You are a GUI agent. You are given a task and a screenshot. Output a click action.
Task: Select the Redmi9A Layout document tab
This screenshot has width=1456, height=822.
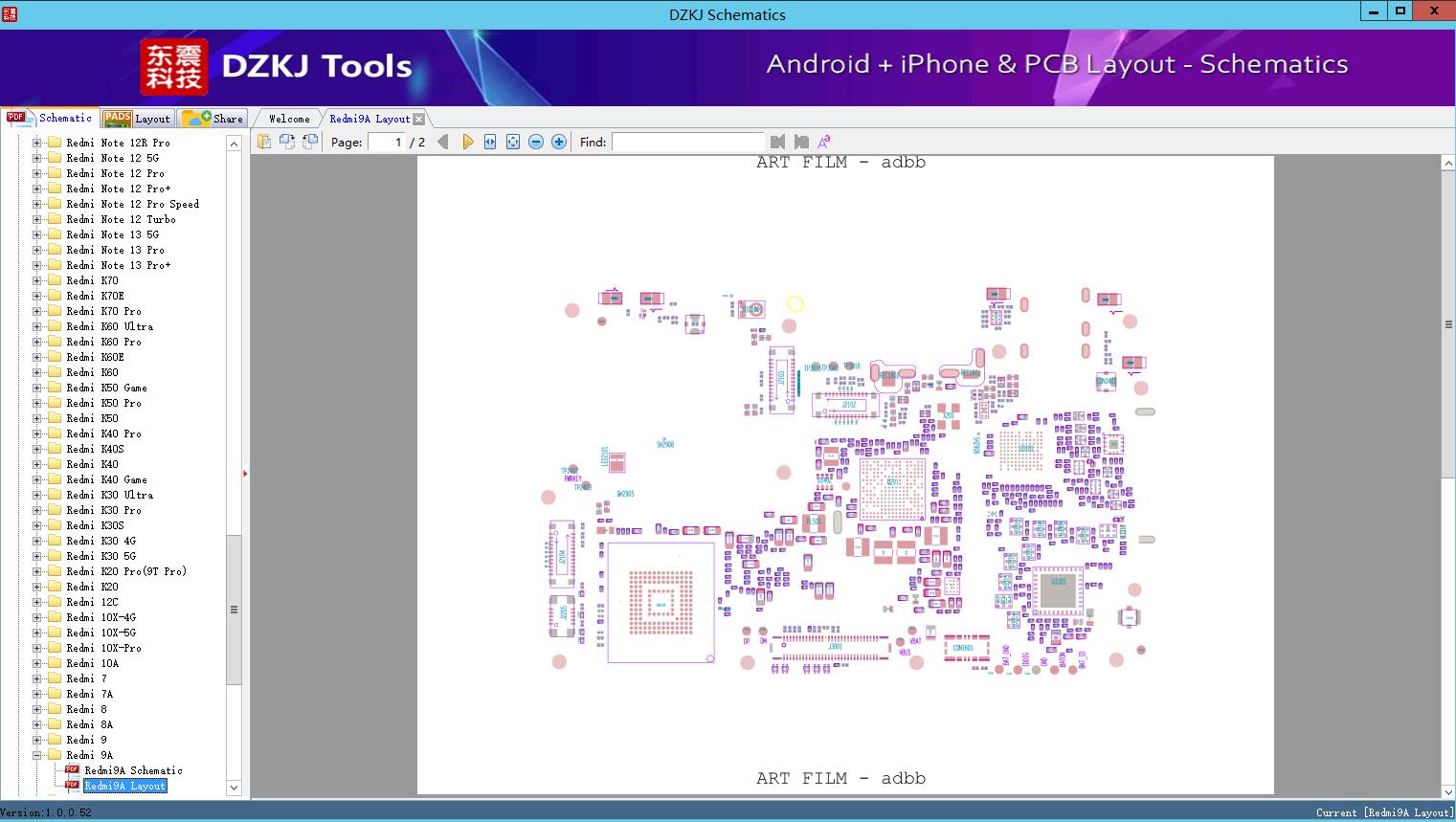(370, 119)
